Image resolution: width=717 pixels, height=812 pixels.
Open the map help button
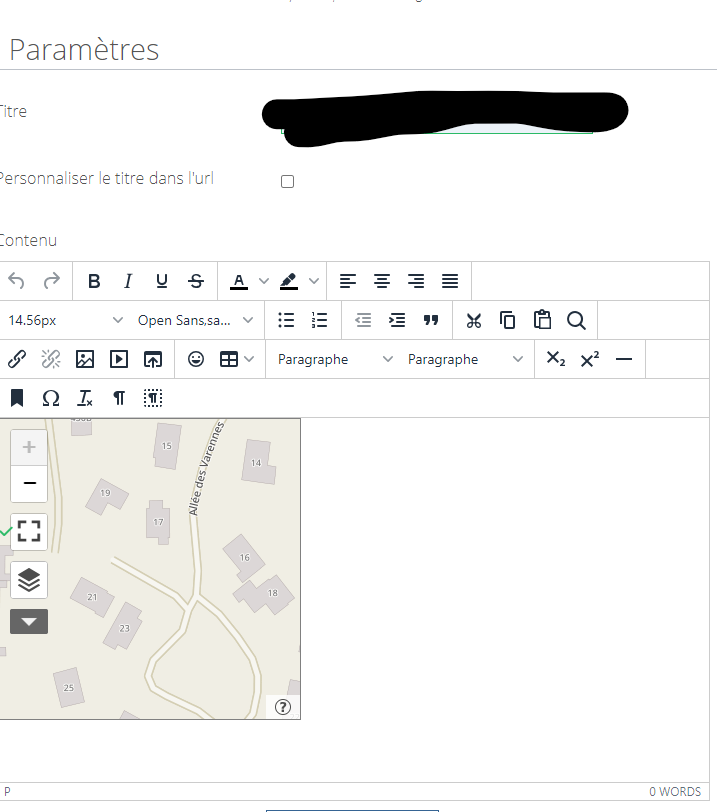283,707
